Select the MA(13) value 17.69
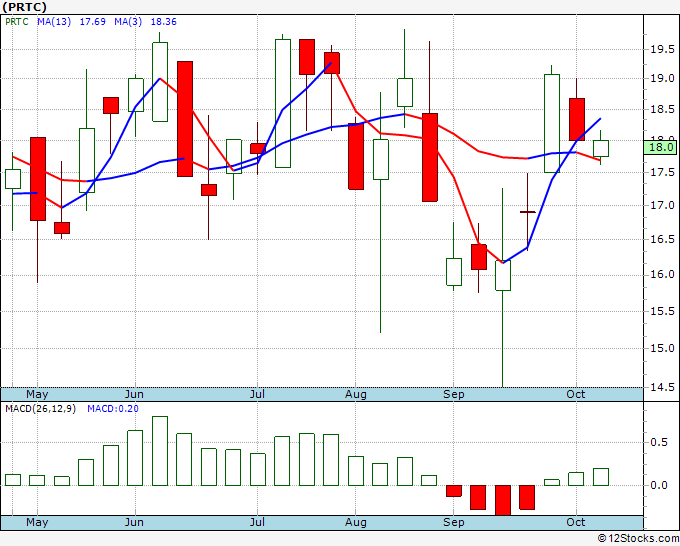 click(92, 22)
